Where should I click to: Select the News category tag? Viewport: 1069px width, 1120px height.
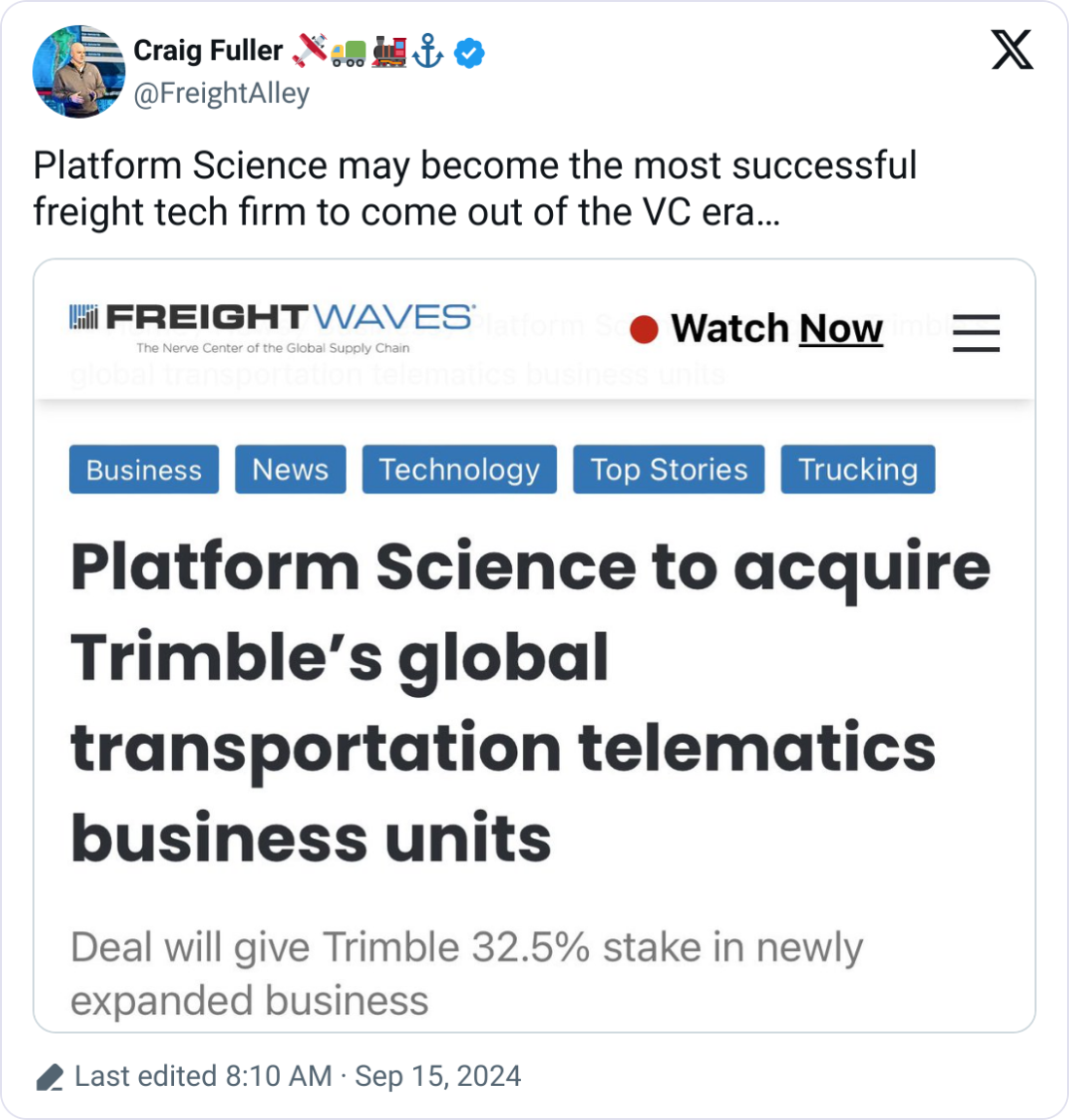pos(290,470)
